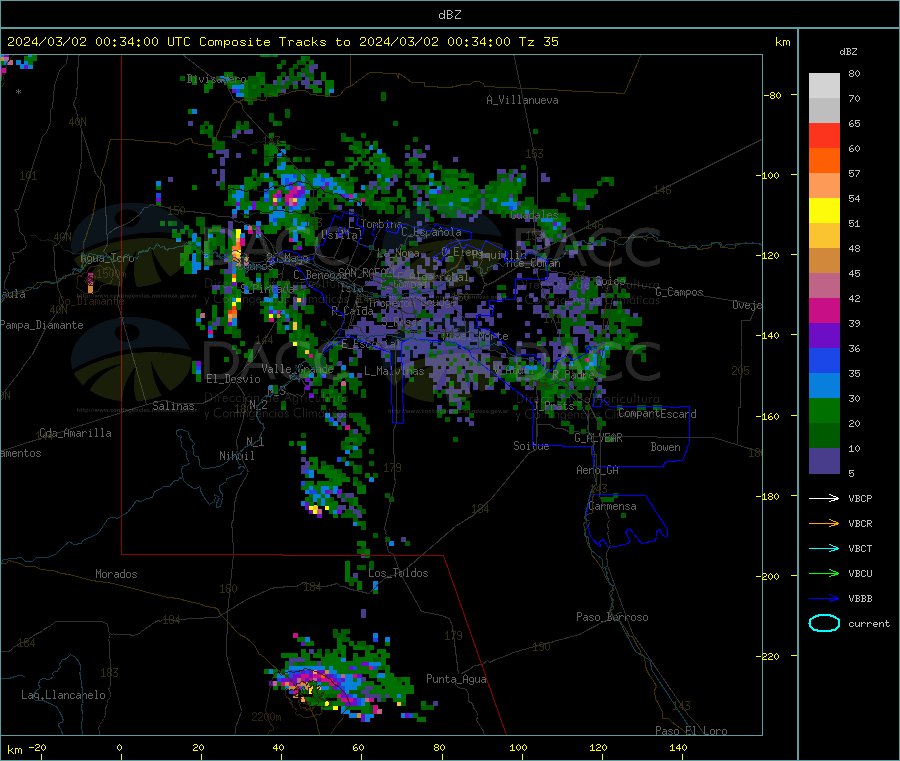Click the 'Pampa_Diamante' map label
Image resolution: width=900 pixels, height=761 pixels.
pyautogui.click(x=41, y=325)
